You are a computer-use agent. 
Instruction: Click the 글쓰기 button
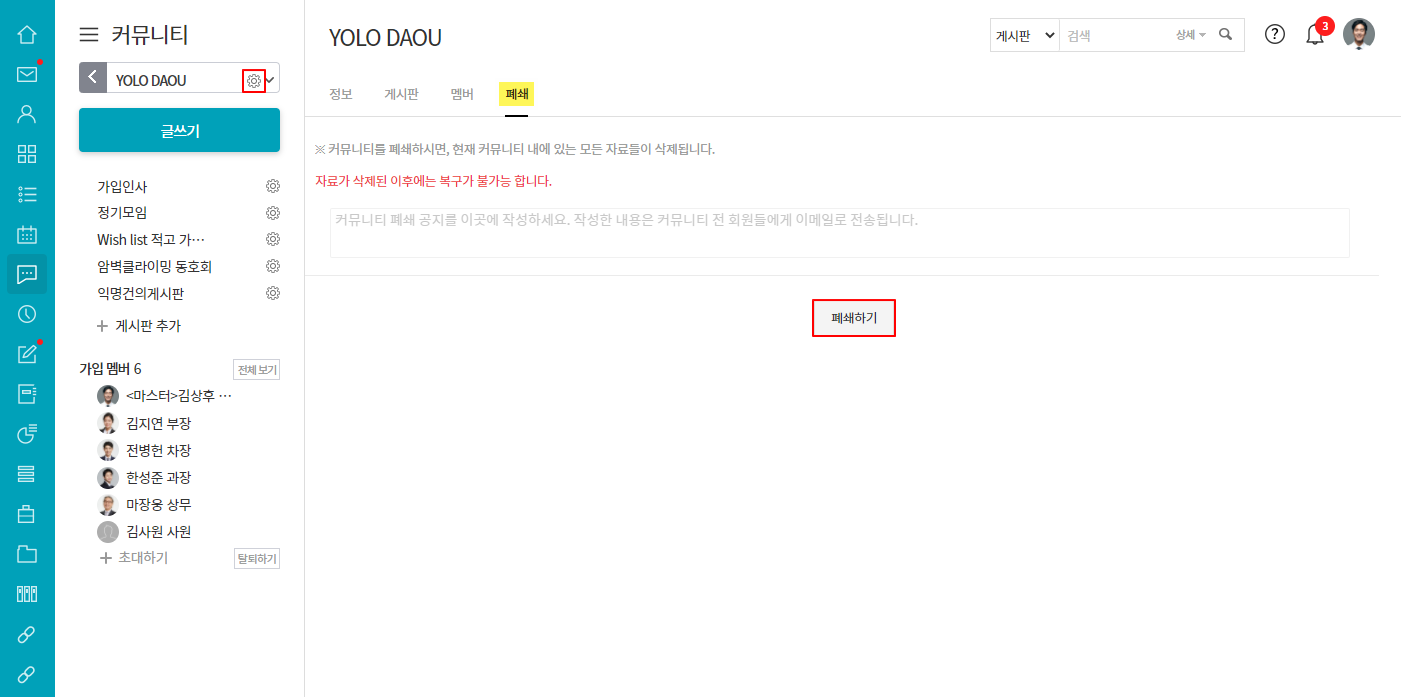click(179, 130)
